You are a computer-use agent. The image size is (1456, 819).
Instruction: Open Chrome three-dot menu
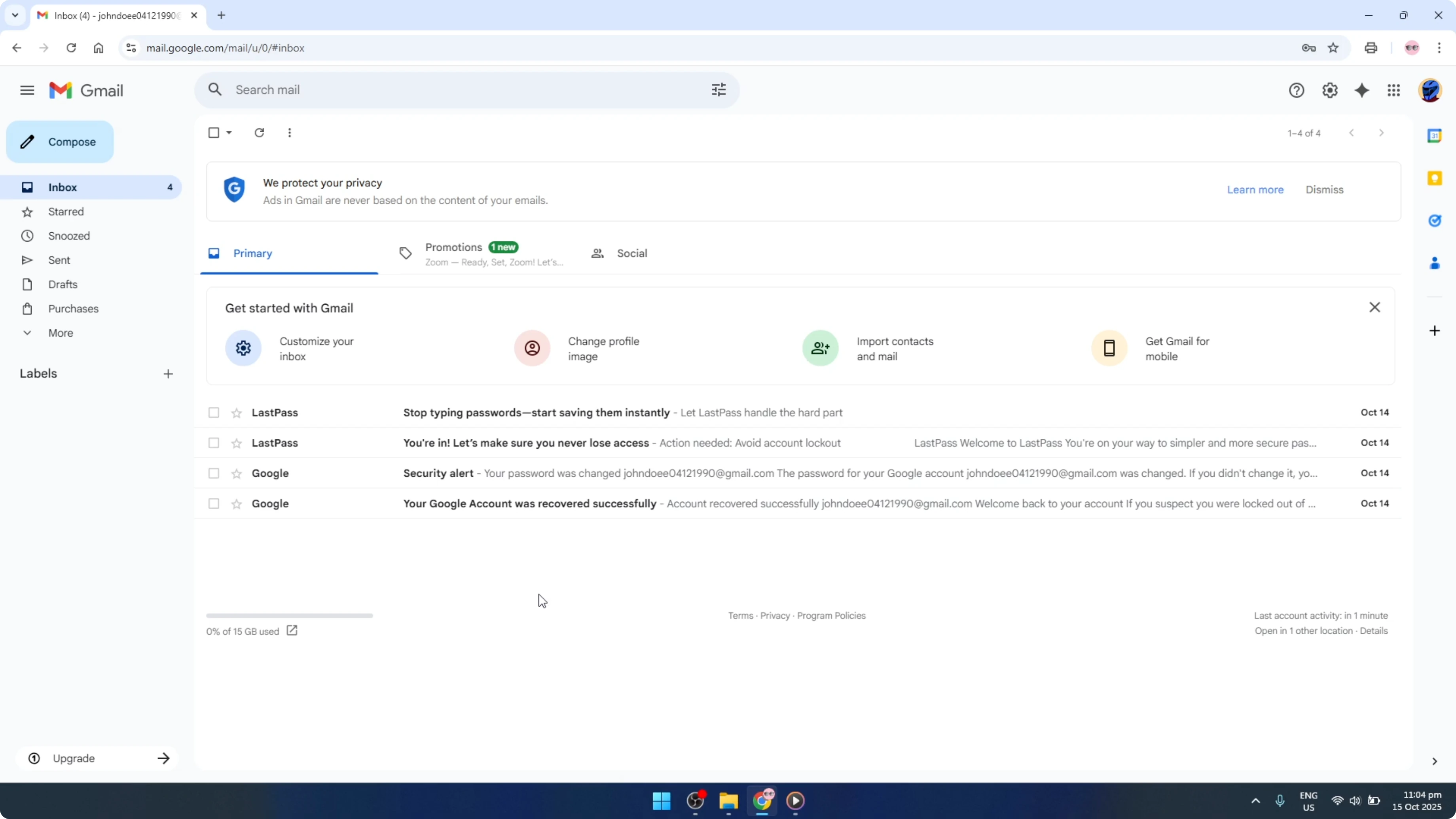(1439, 48)
